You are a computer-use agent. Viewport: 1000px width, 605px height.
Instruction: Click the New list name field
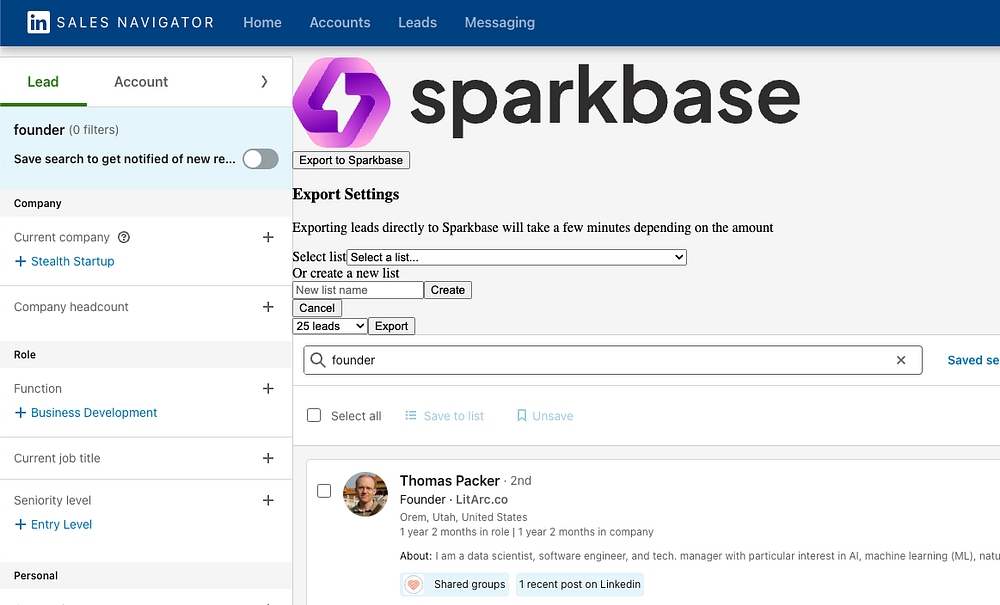[358, 290]
